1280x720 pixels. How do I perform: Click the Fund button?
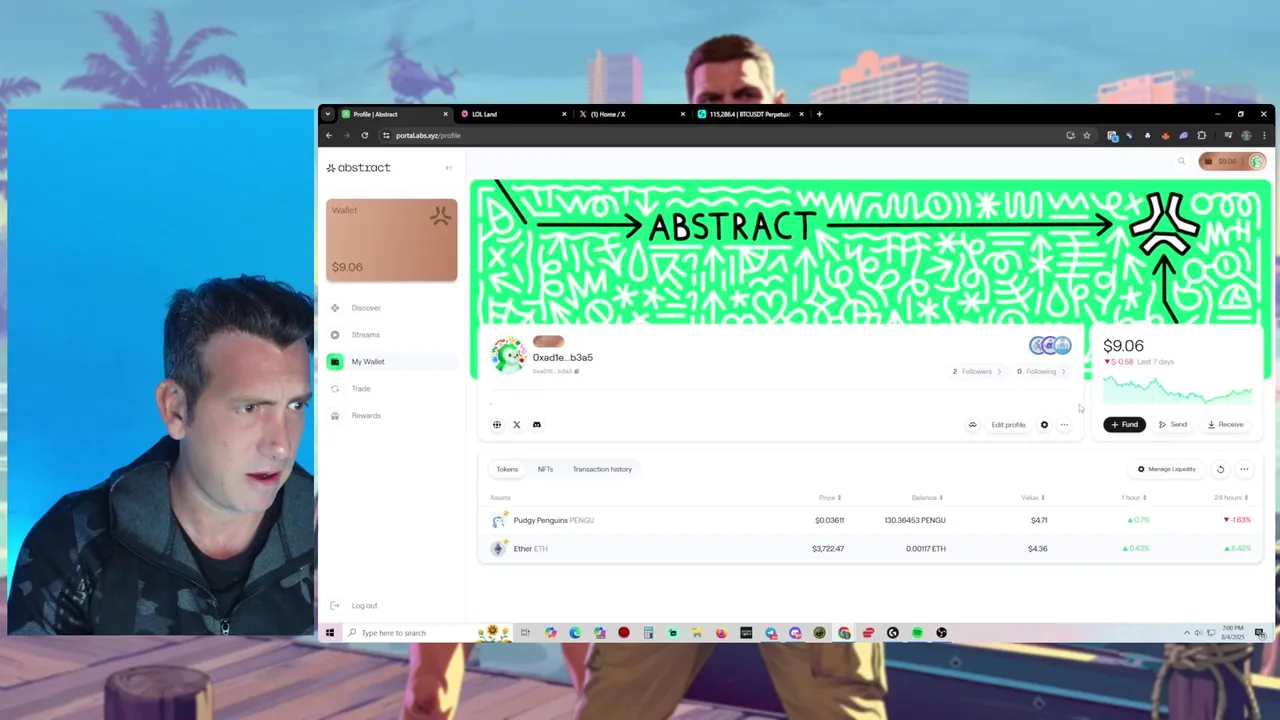[x=1124, y=425]
